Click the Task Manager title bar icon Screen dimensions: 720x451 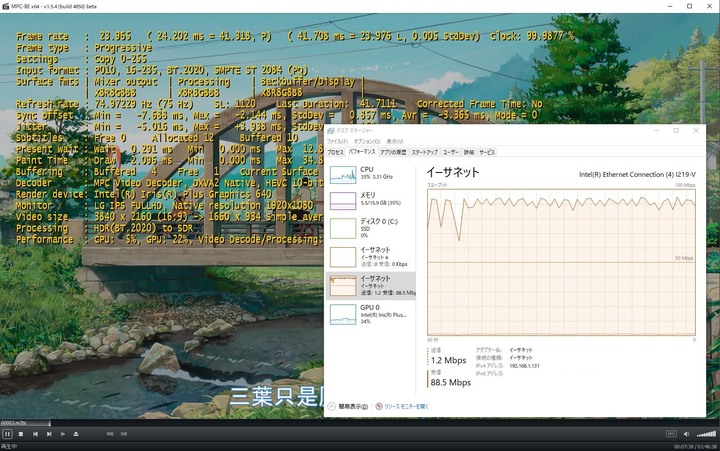(330, 131)
